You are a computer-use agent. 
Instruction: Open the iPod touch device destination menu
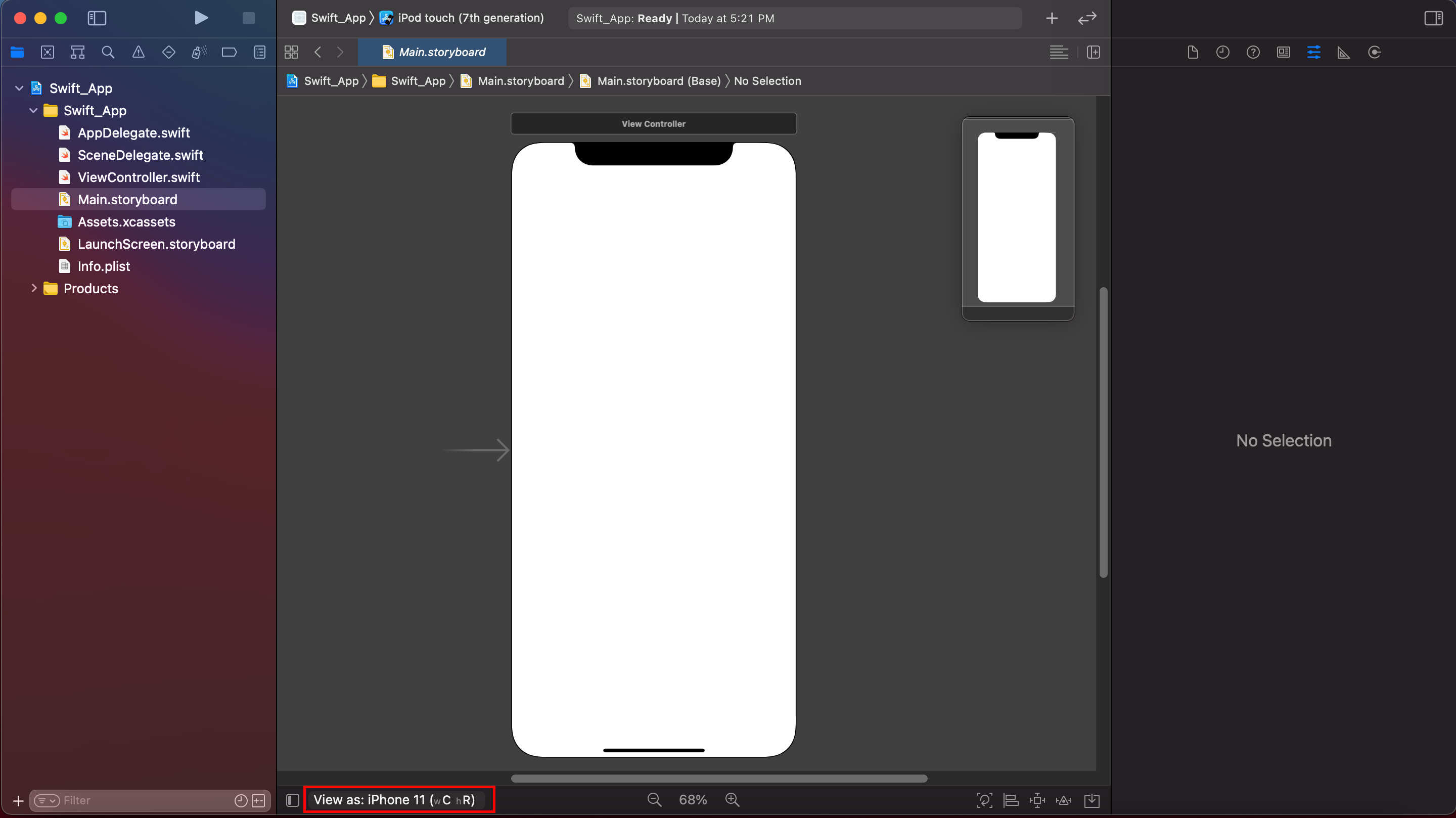click(470, 18)
